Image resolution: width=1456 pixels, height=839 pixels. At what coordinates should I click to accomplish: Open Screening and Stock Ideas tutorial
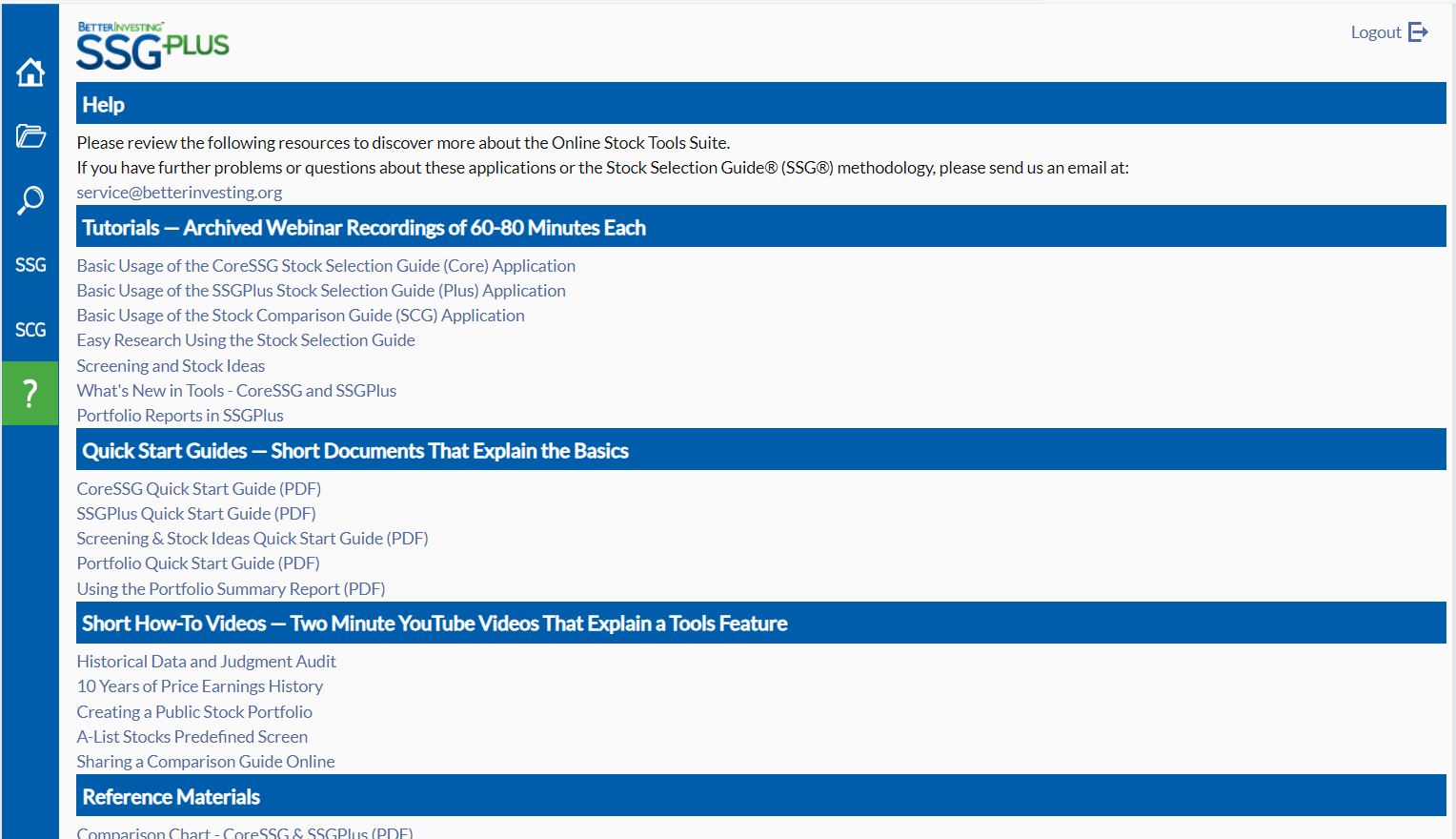tap(171, 366)
